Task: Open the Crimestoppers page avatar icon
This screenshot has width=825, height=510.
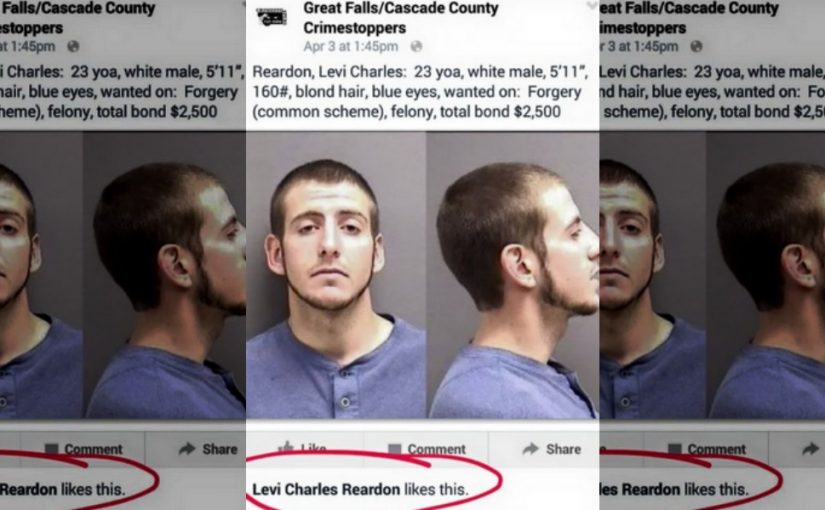Action: click(x=271, y=17)
